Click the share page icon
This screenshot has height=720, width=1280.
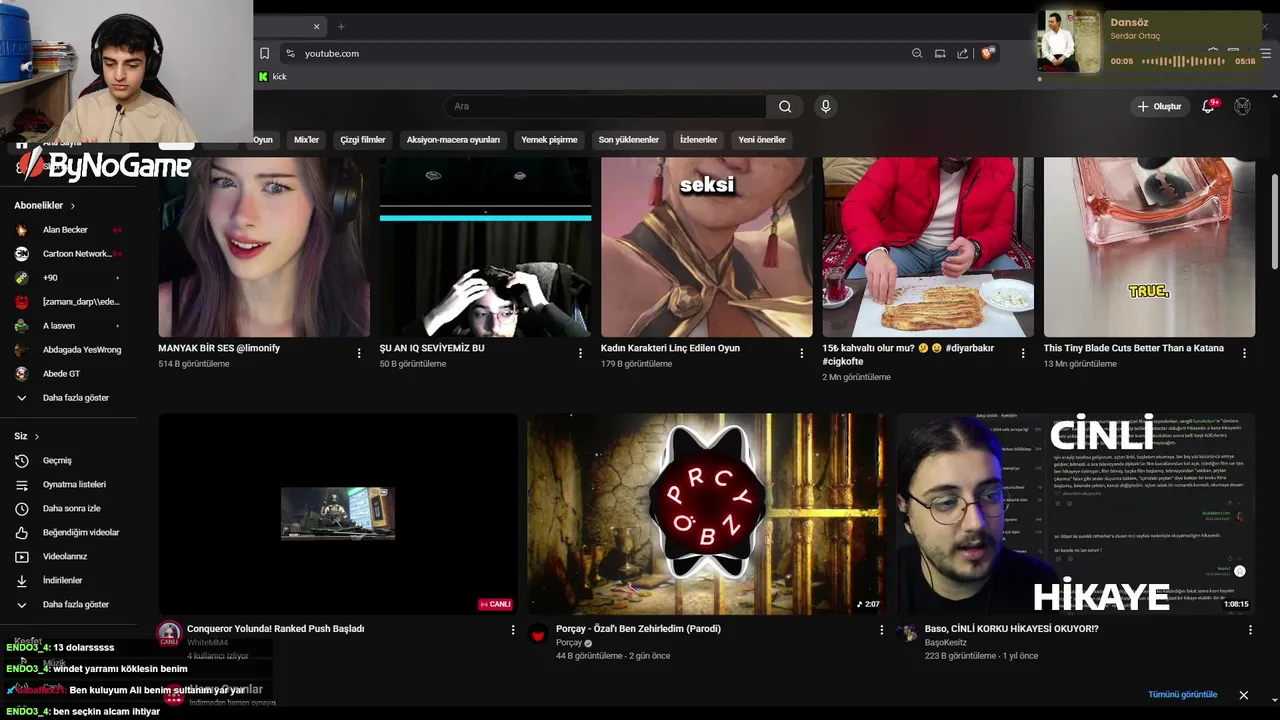tap(962, 53)
